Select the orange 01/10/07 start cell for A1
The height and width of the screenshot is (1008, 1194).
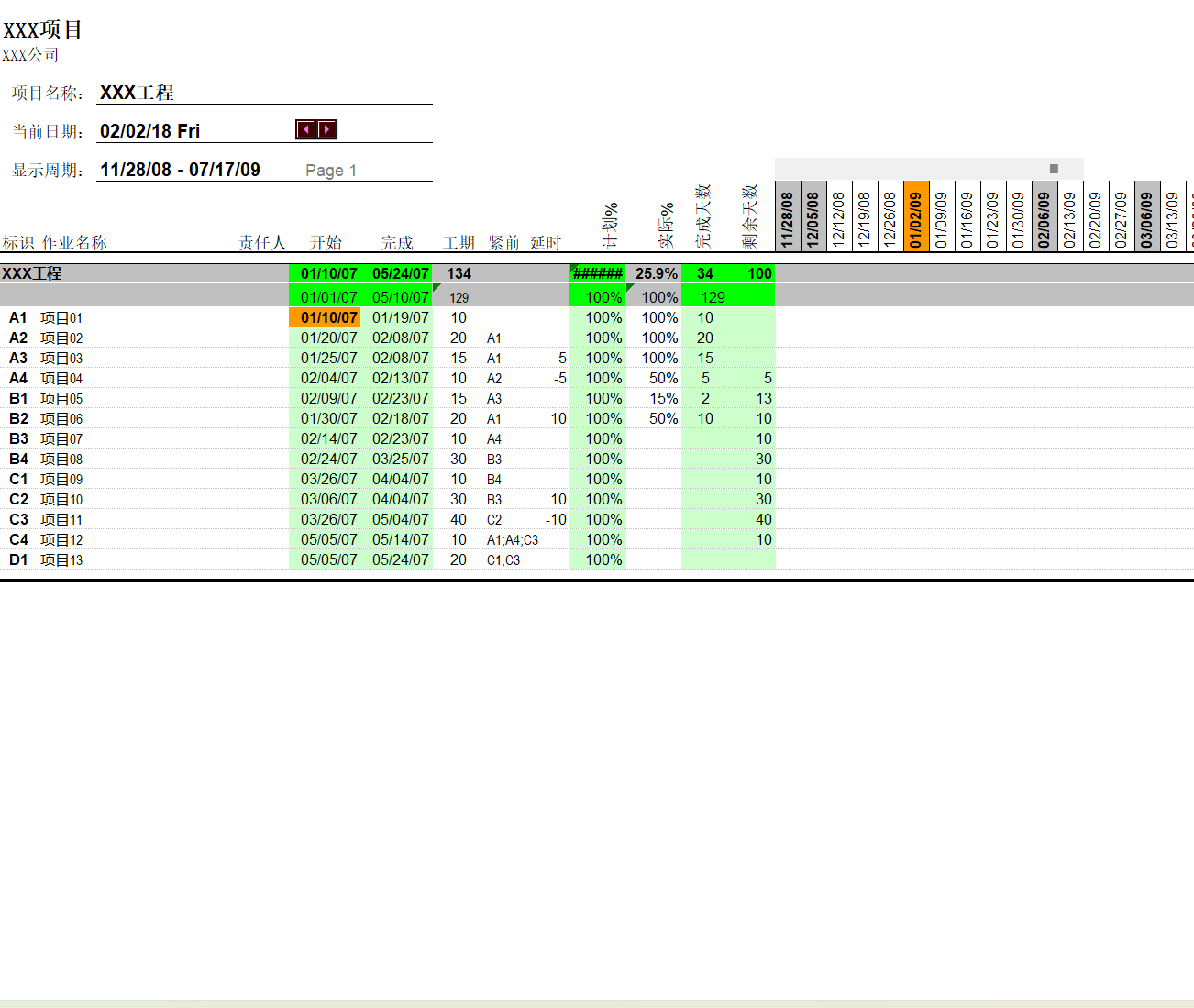(325, 317)
